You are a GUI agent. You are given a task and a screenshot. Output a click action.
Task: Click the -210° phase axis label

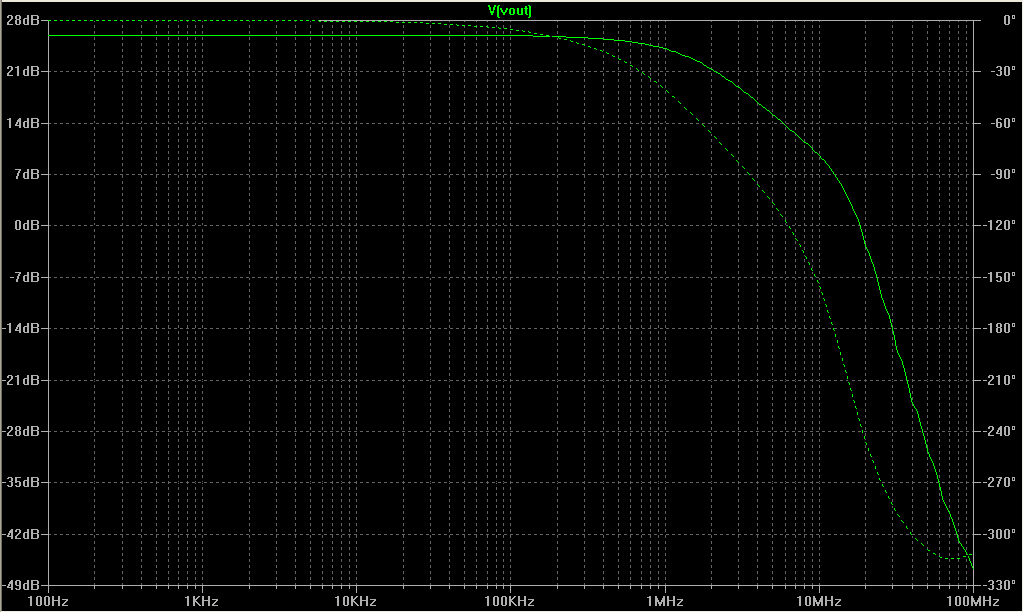1000,379
